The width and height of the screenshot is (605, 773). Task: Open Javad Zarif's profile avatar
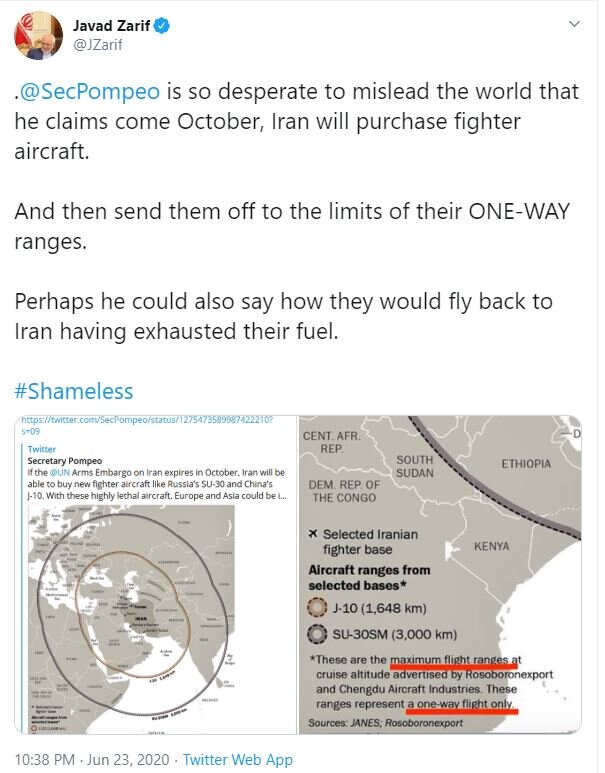pos(38,35)
